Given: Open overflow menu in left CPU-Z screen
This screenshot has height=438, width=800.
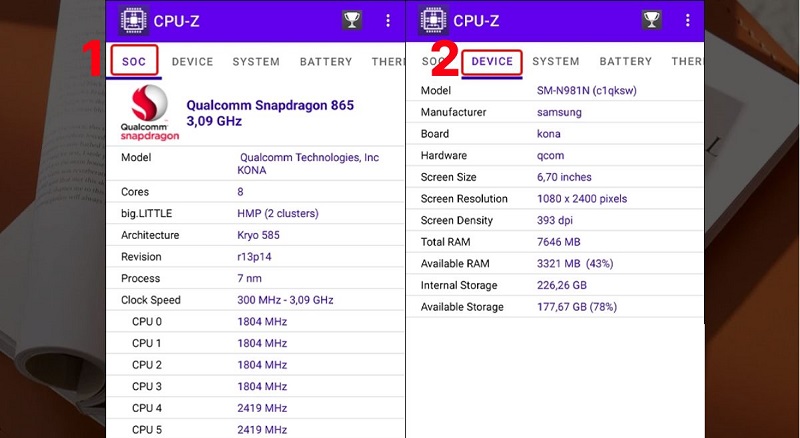Looking at the screenshot, I should point(388,20).
